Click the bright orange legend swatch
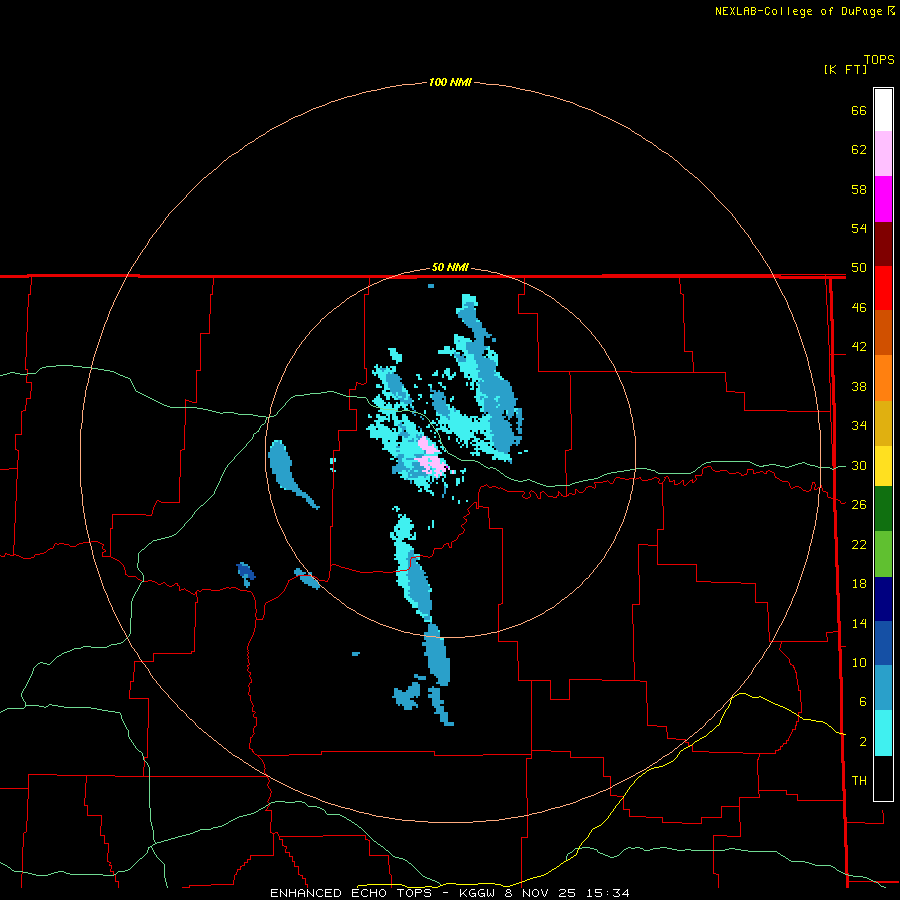Image resolution: width=900 pixels, height=900 pixels. click(883, 378)
